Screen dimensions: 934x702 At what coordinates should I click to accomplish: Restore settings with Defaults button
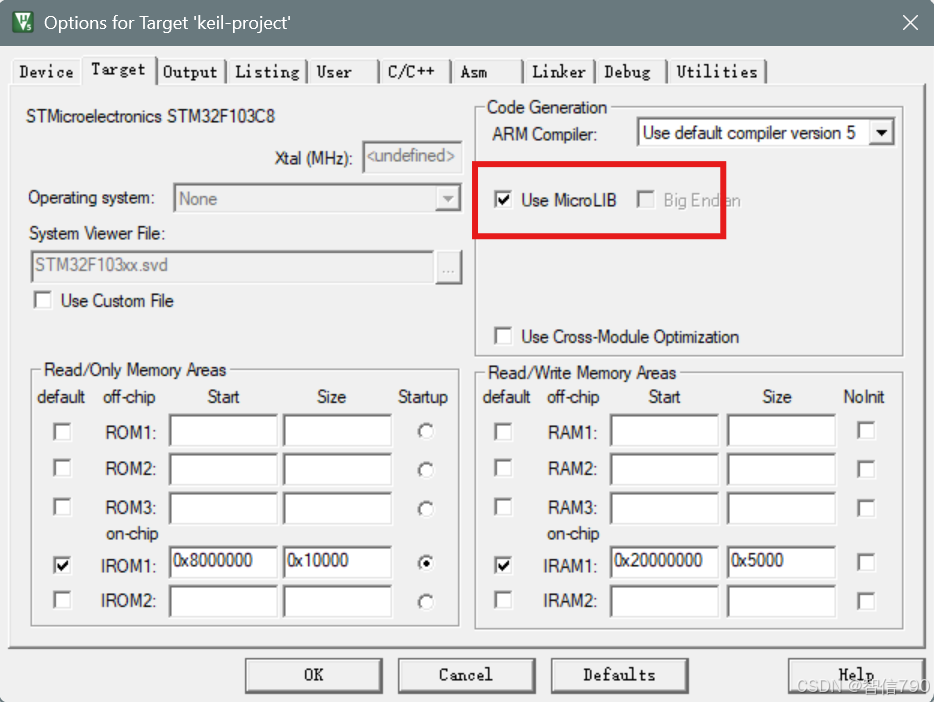coord(619,675)
